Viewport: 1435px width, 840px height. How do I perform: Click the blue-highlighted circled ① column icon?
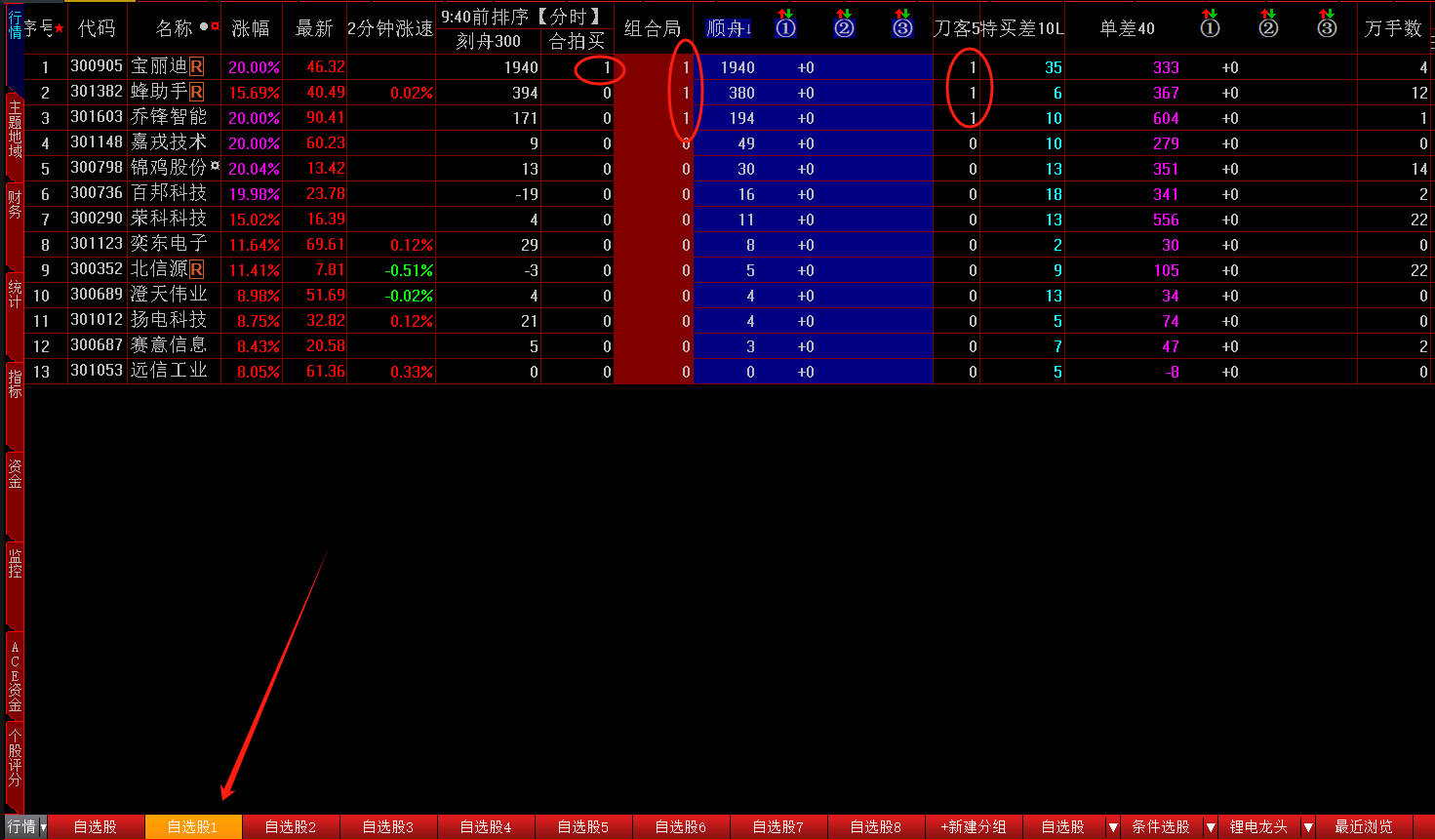point(785,27)
